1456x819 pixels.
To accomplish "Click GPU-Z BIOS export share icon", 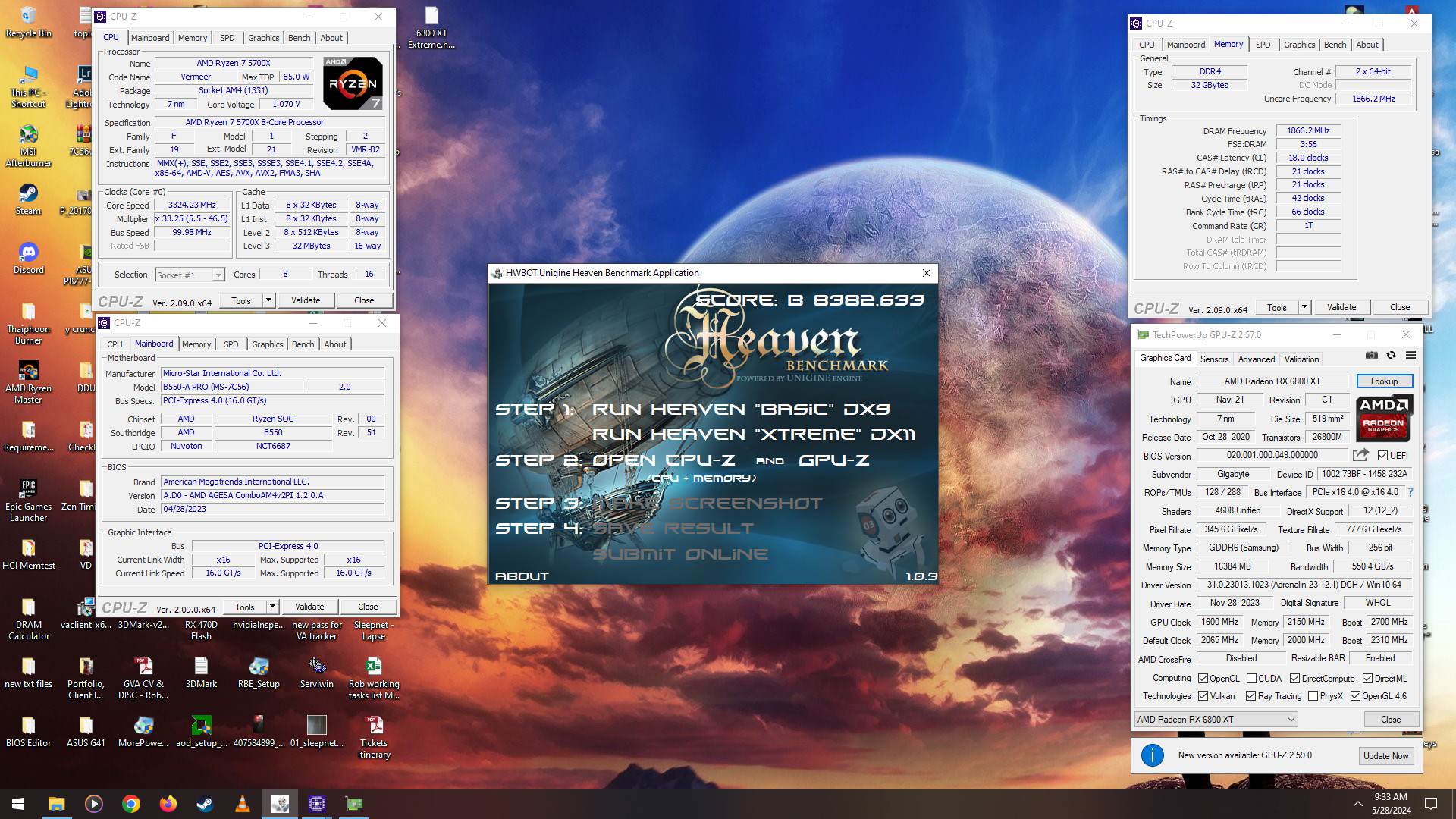I will point(1360,455).
